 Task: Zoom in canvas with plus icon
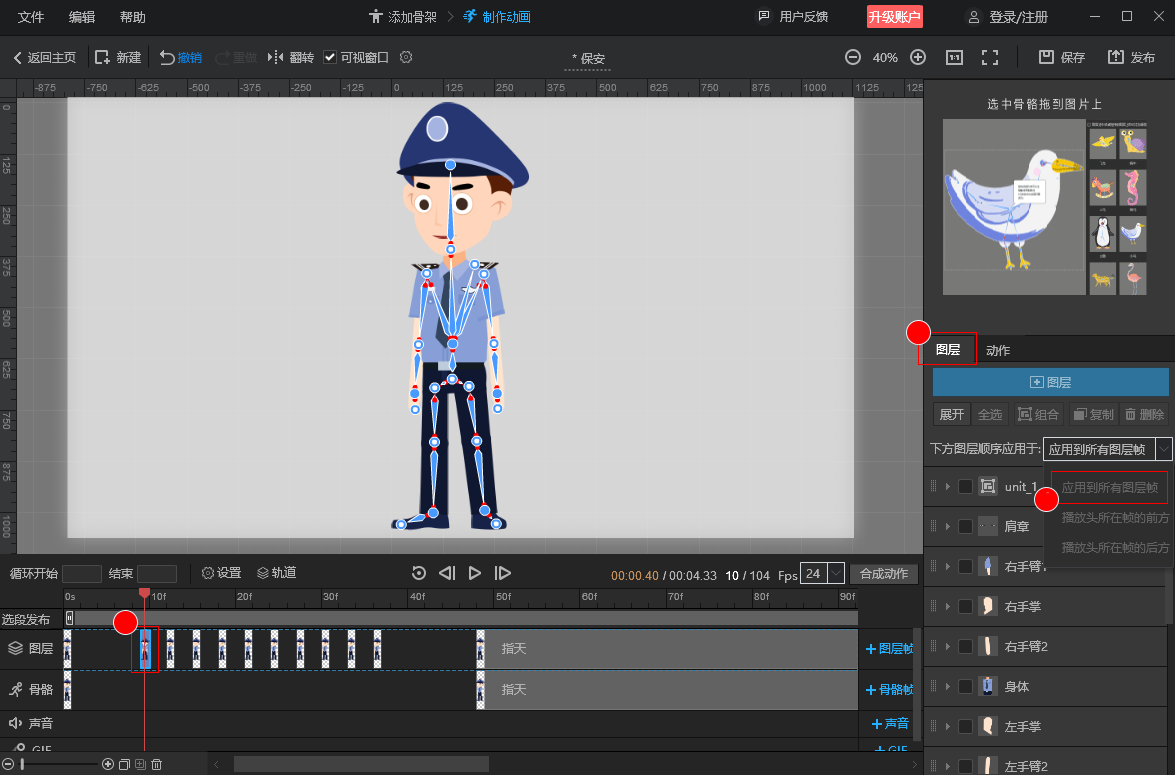coord(918,58)
